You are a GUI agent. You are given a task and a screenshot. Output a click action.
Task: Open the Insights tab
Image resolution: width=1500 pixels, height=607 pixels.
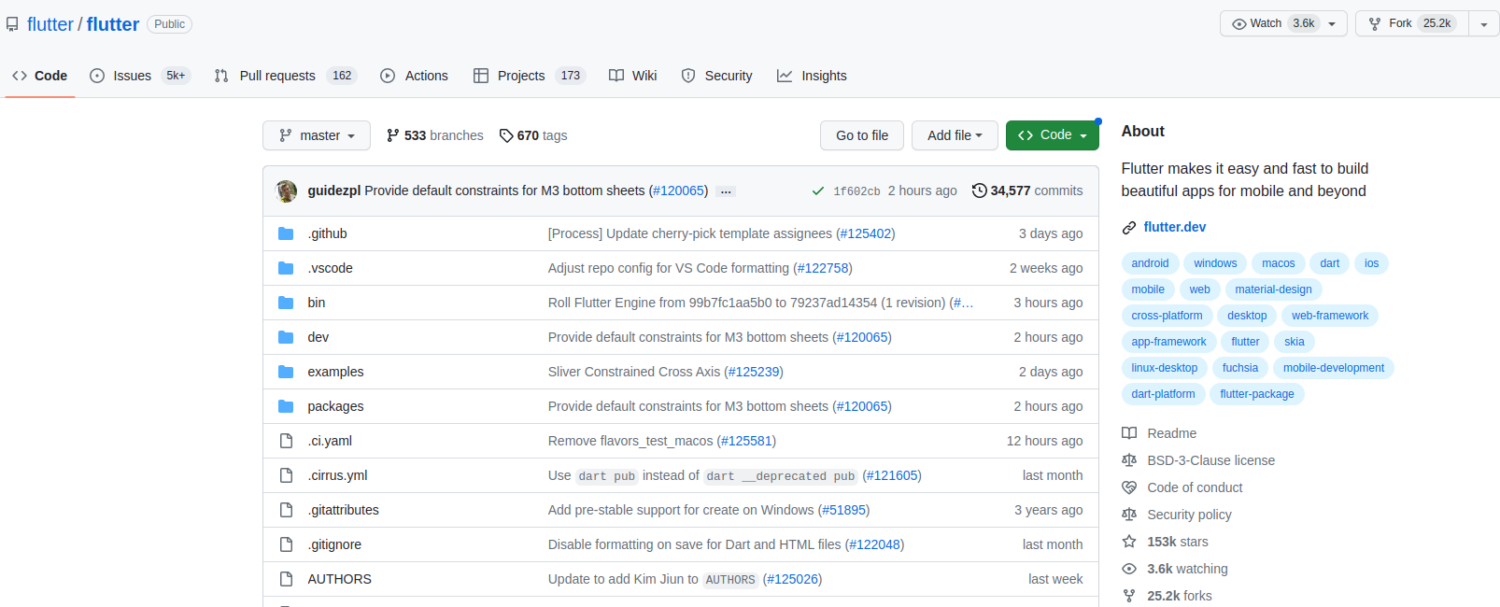(812, 75)
